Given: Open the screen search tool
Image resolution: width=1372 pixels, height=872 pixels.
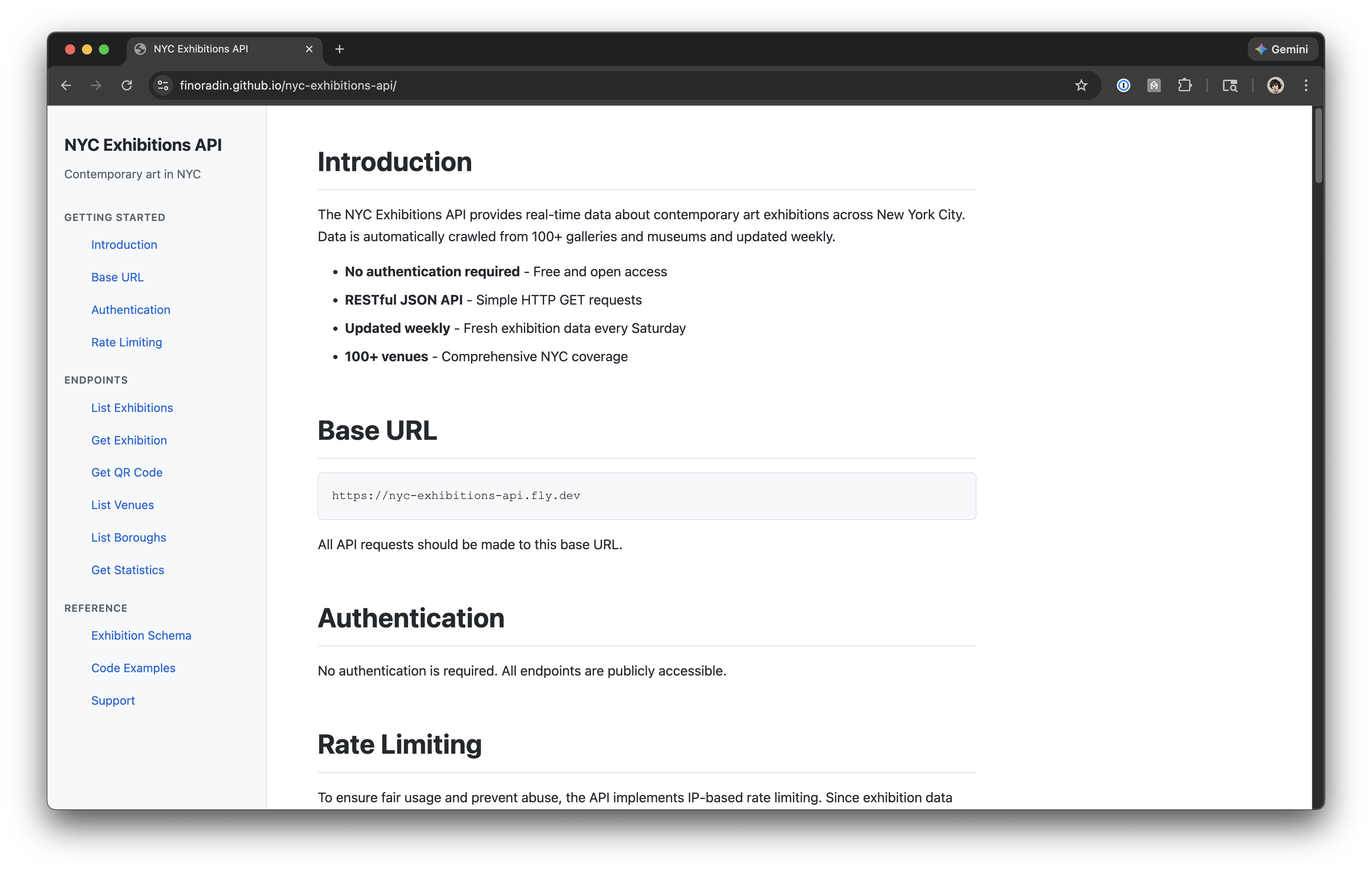Looking at the screenshot, I should tap(1230, 85).
